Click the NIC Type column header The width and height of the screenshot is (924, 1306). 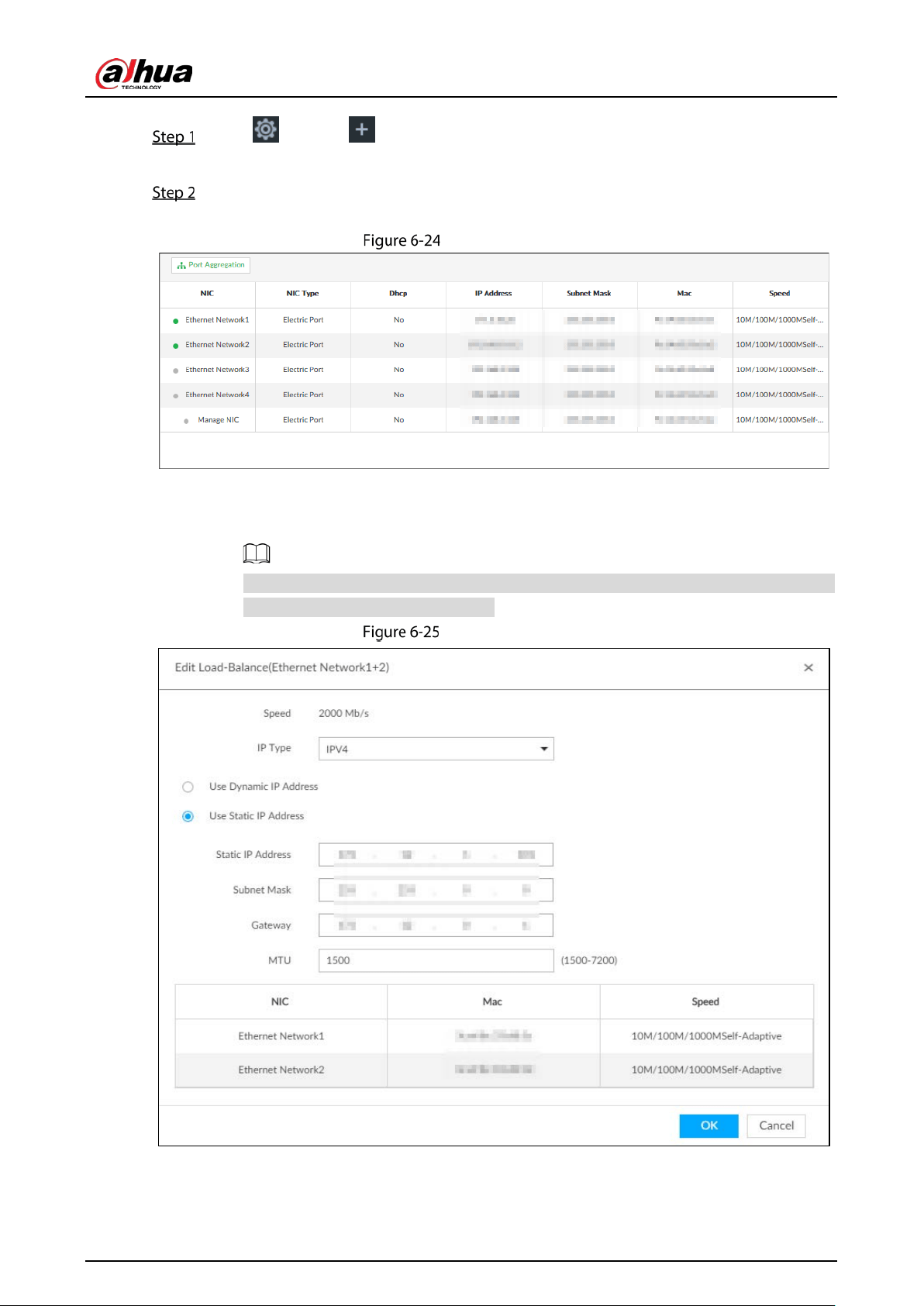point(302,294)
